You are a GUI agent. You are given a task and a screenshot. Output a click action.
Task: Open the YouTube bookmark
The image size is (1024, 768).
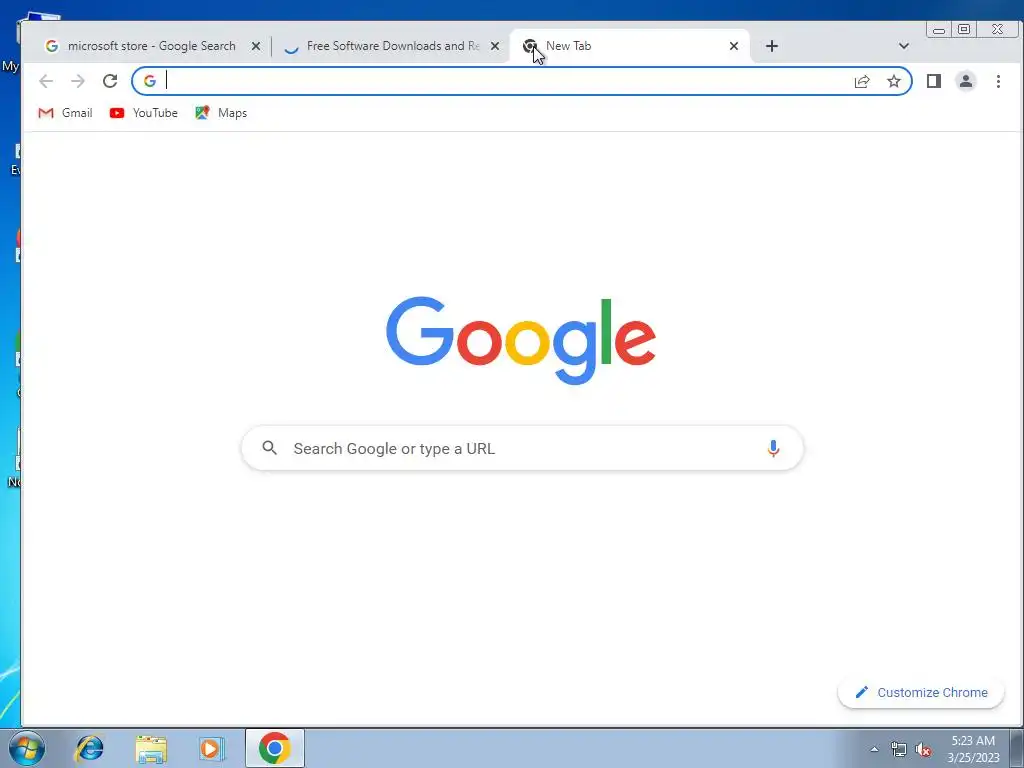[144, 113]
